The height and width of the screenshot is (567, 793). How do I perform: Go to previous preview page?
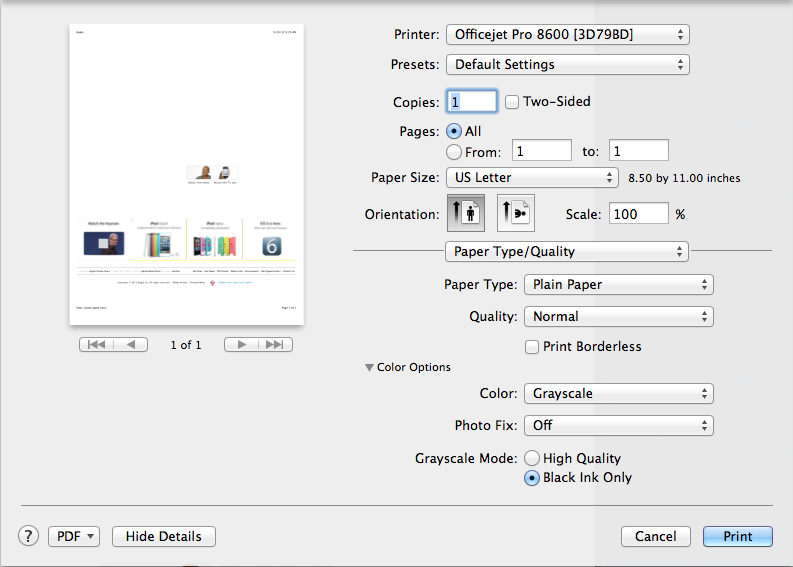point(131,345)
